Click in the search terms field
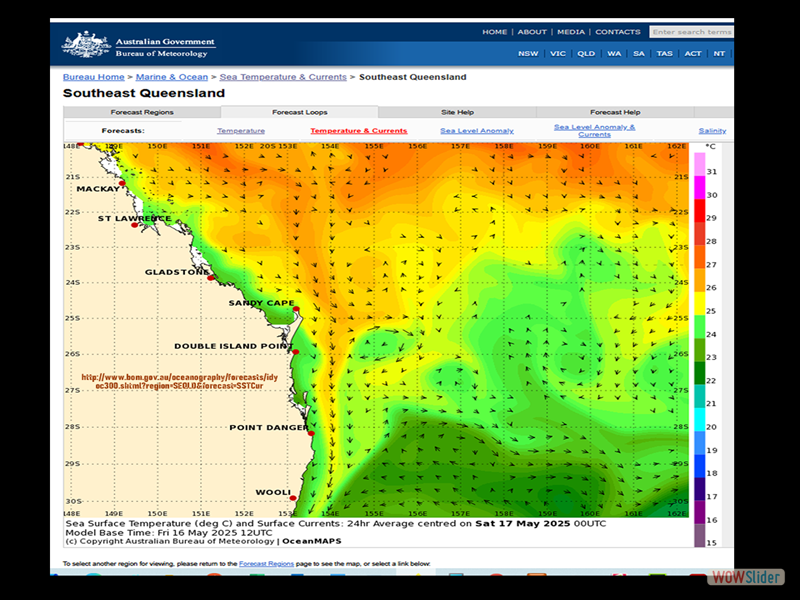This screenshot has width=800, height=600. [x=691, y=32]
